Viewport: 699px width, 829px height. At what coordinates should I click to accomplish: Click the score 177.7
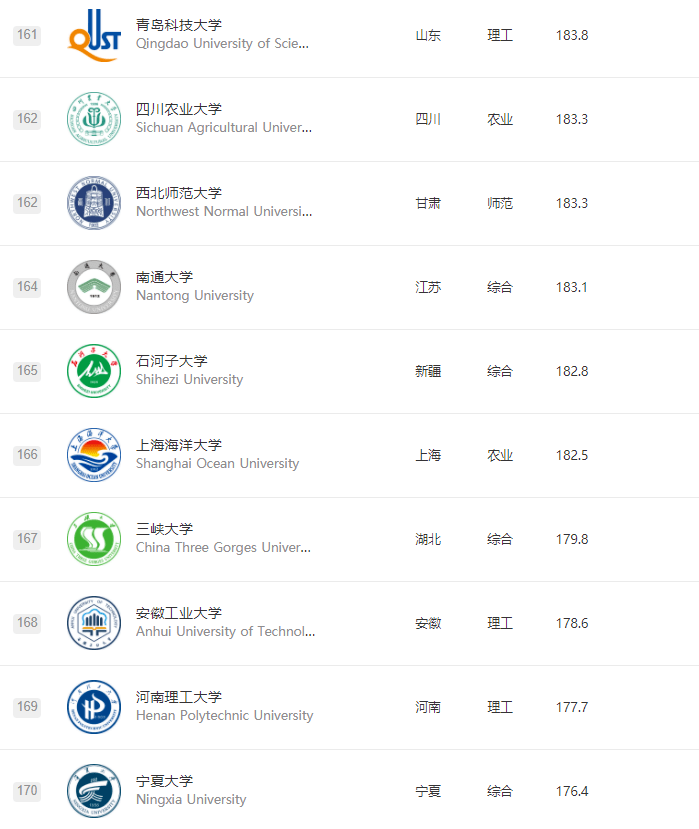pyautogui.click(x=572, y=708)
